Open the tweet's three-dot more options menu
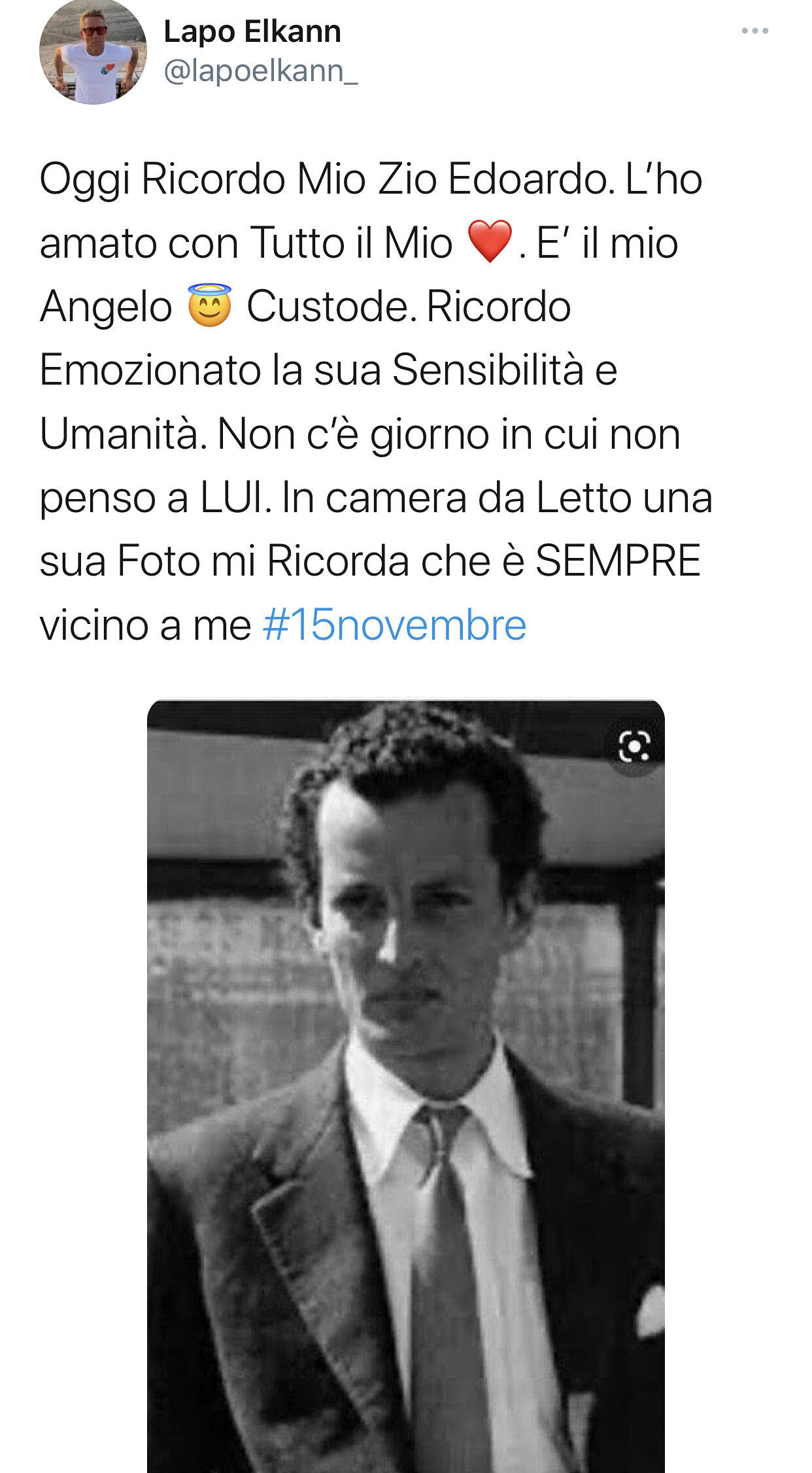The image size is (812, 1473). click(754, 31)
